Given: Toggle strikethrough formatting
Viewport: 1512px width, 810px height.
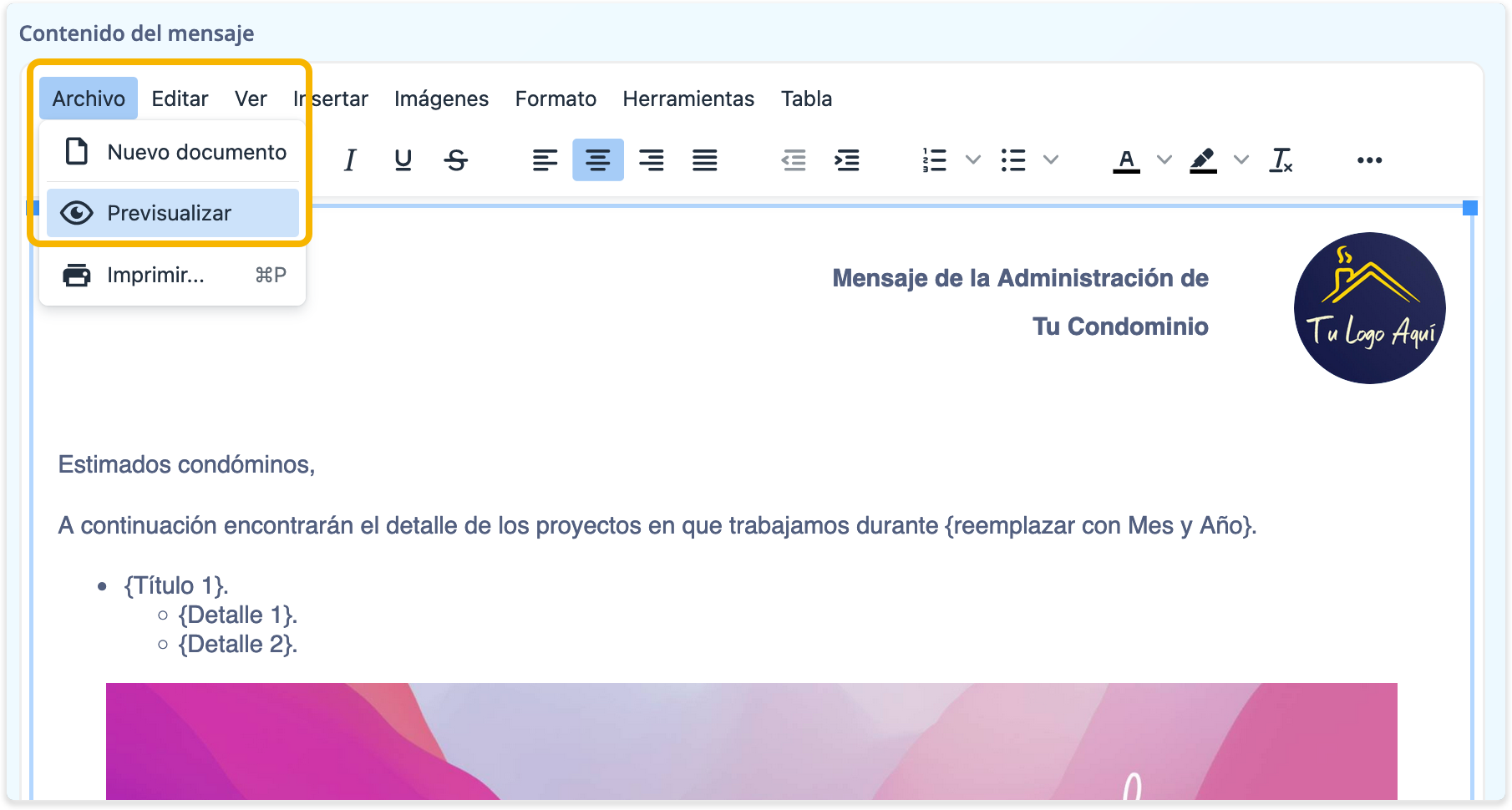Looking at the screenshot, I should pyautogui.click(x=456, y=159).
